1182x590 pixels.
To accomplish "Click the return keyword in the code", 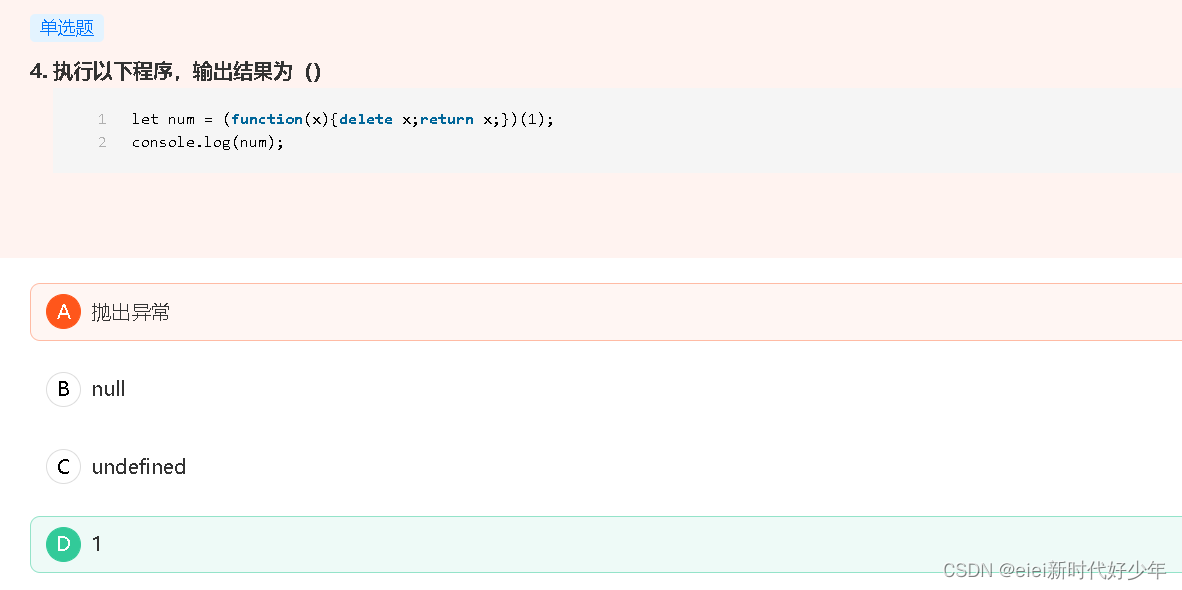I will tap(446, 119).
